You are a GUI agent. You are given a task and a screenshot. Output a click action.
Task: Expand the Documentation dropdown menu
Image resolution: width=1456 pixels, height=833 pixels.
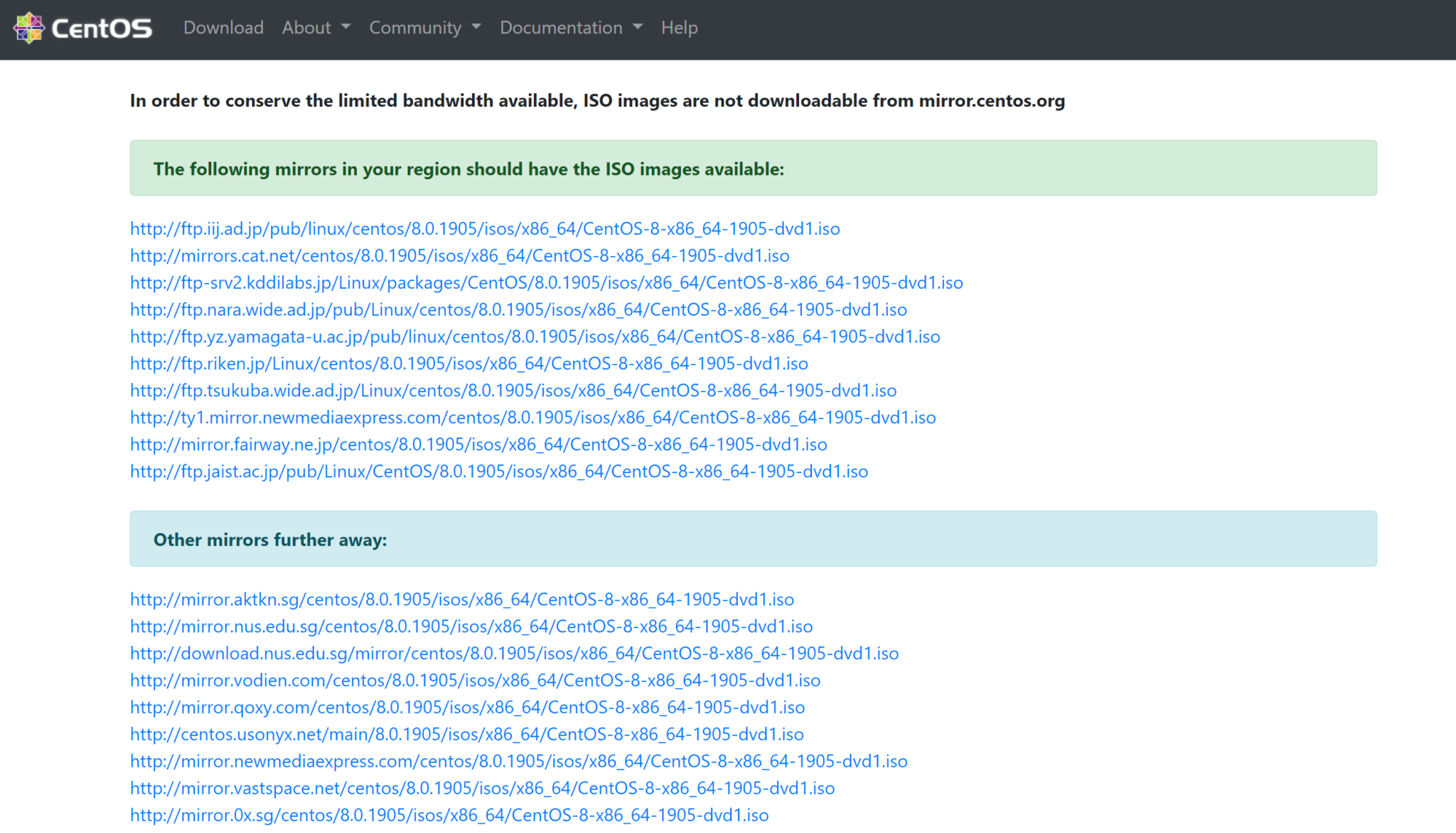570,28
